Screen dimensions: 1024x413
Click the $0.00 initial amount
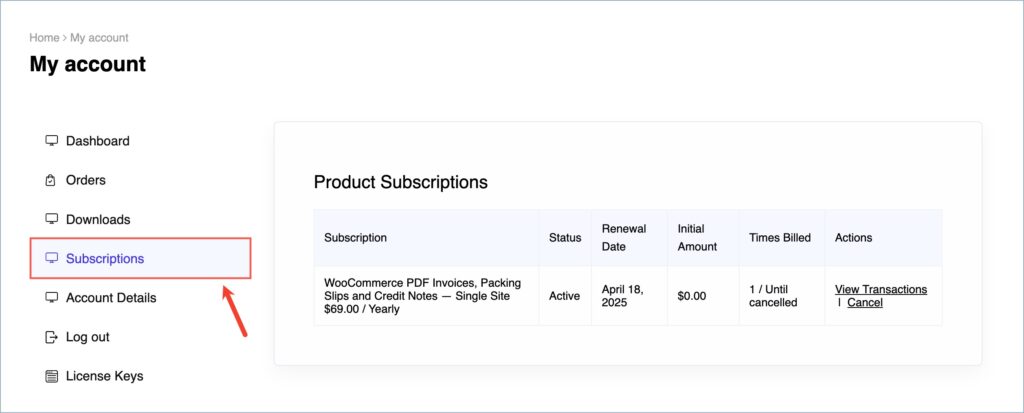coord(692,296)
